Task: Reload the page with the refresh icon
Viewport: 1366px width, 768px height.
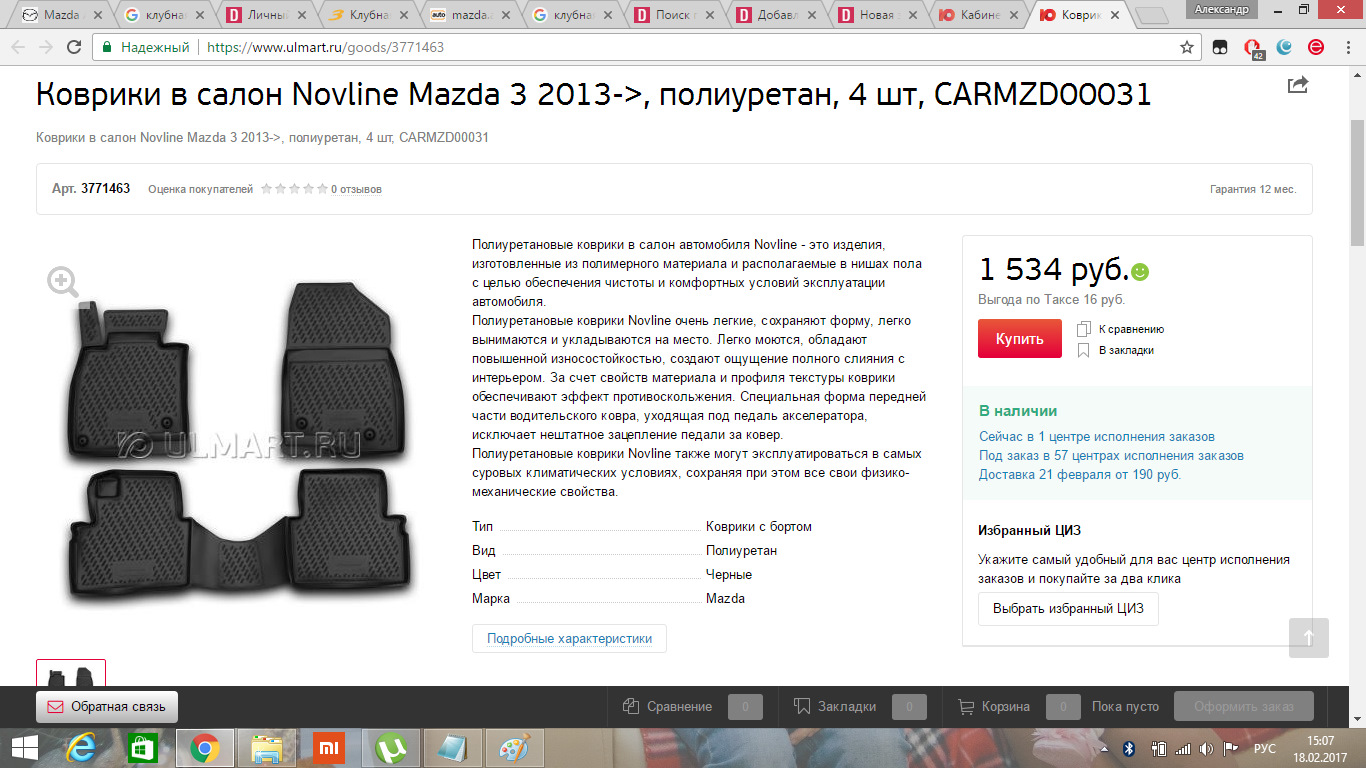Action: (74, 47)
